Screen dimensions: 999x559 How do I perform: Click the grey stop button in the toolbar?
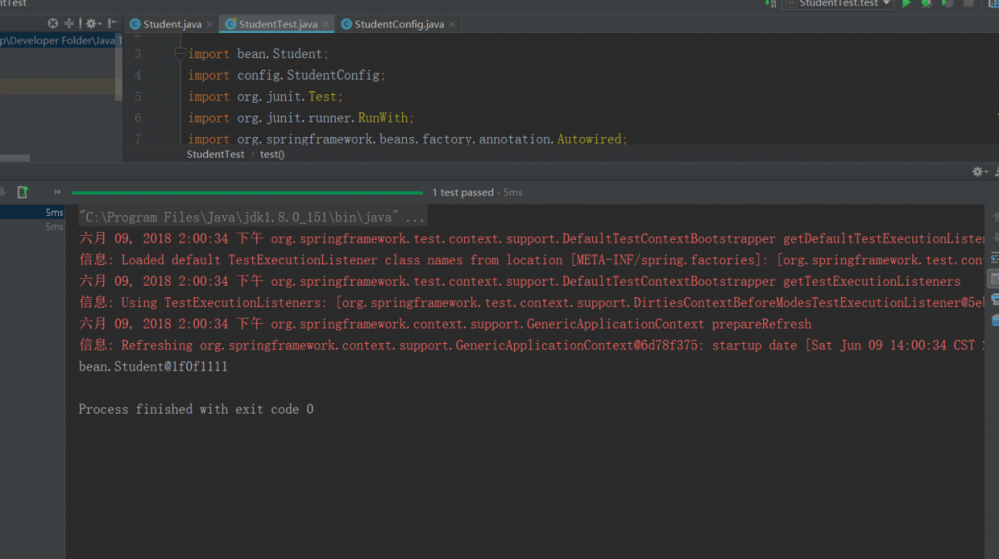click(x=968, y=4)
